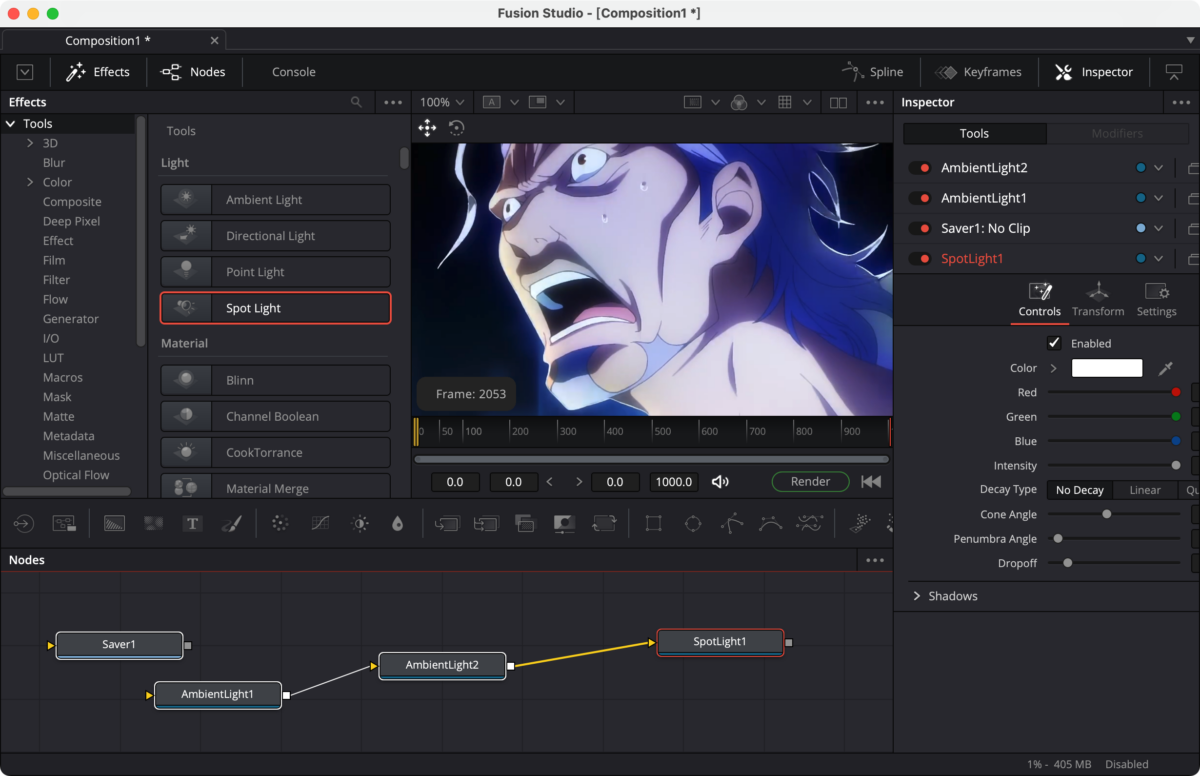Expand the 3D tools category
The width and height of the screenshot is (1200, 776).
coord(30,143)
